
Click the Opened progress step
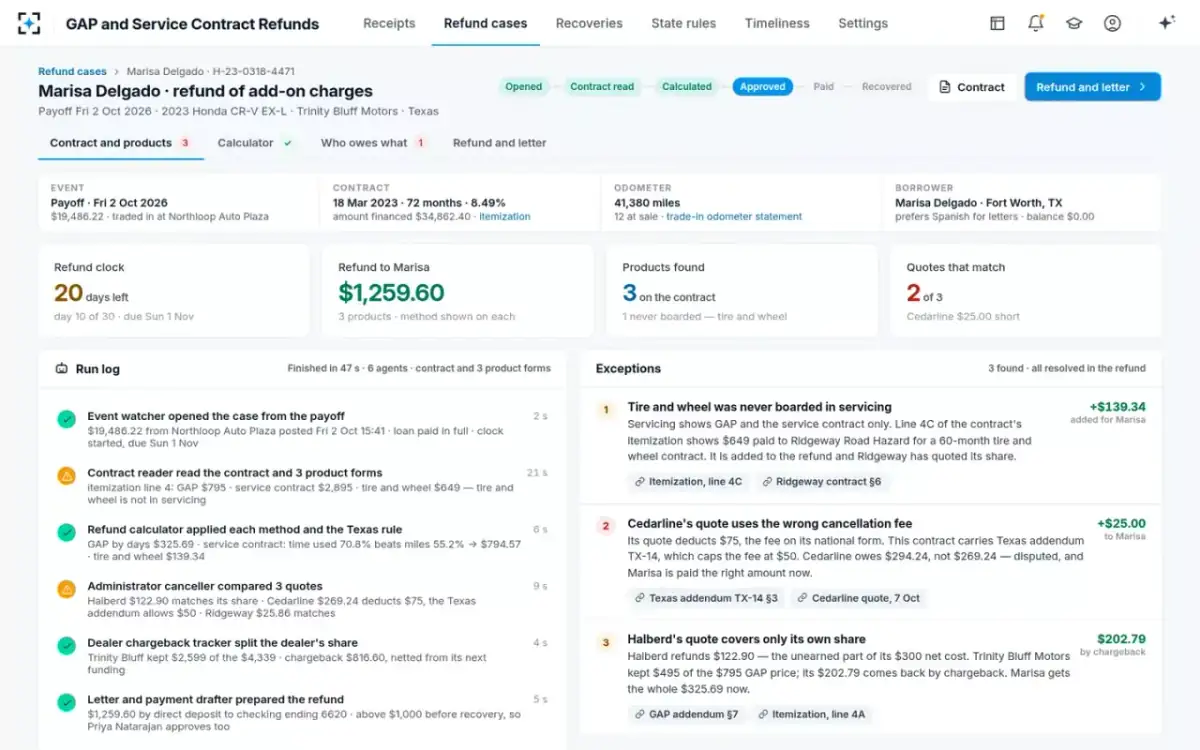(x=523, y=87)
